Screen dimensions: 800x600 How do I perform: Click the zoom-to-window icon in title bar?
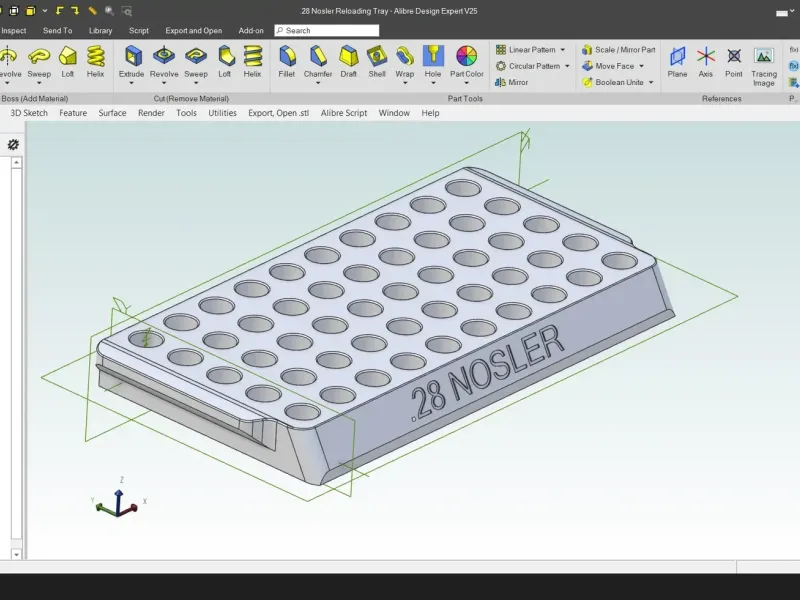tap(127, 11)
